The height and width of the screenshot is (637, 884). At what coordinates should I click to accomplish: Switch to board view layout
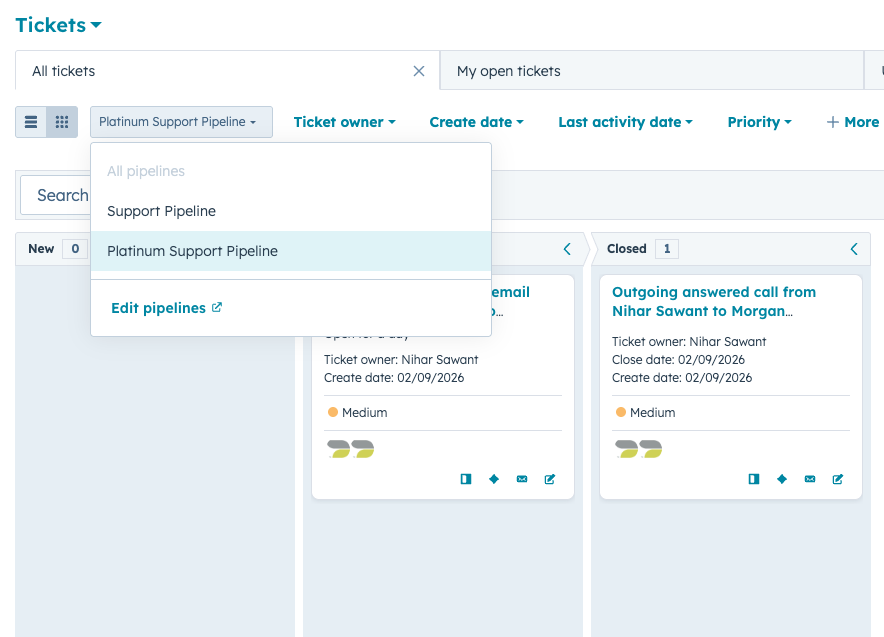pyautogui.click(x=62, y=121)
